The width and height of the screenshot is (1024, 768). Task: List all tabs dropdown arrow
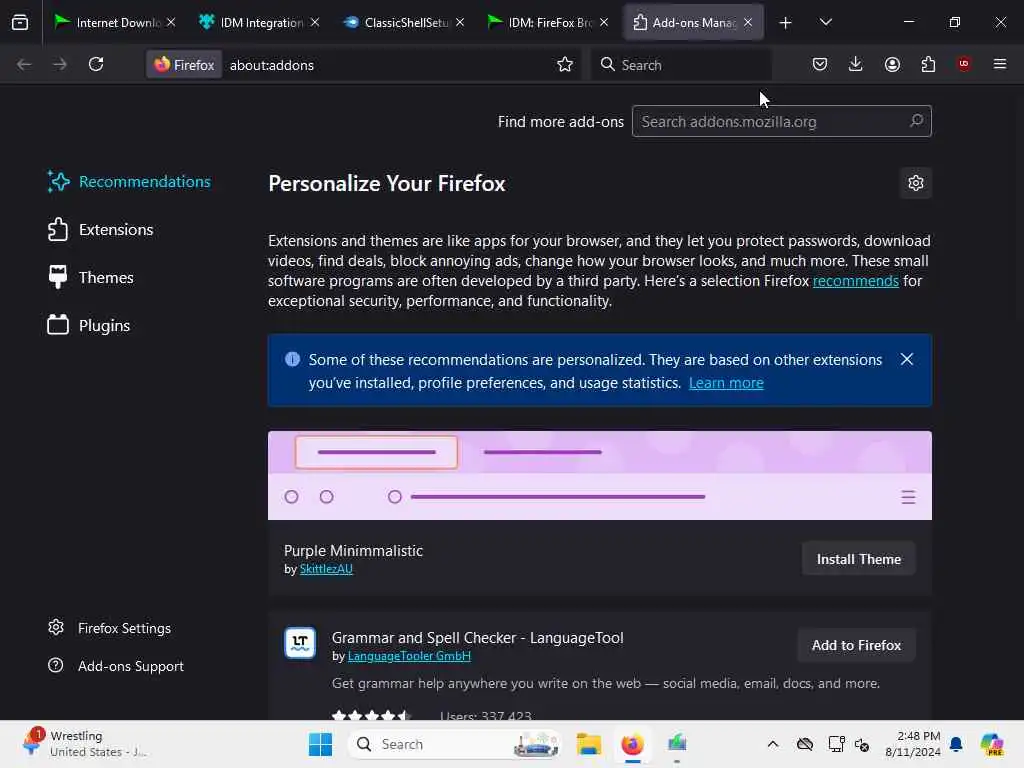825,22
